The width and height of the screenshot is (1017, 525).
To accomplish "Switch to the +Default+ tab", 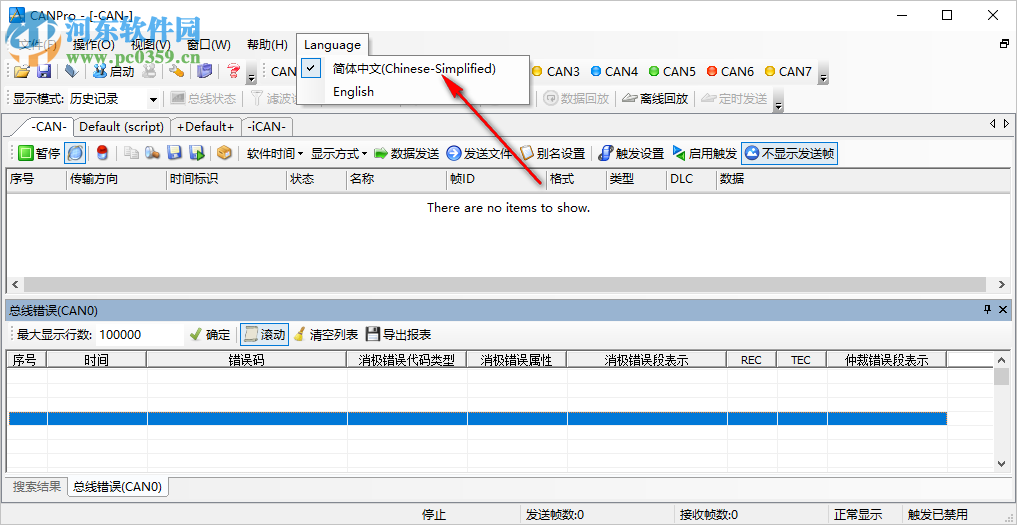I will [x=206, y=127].
